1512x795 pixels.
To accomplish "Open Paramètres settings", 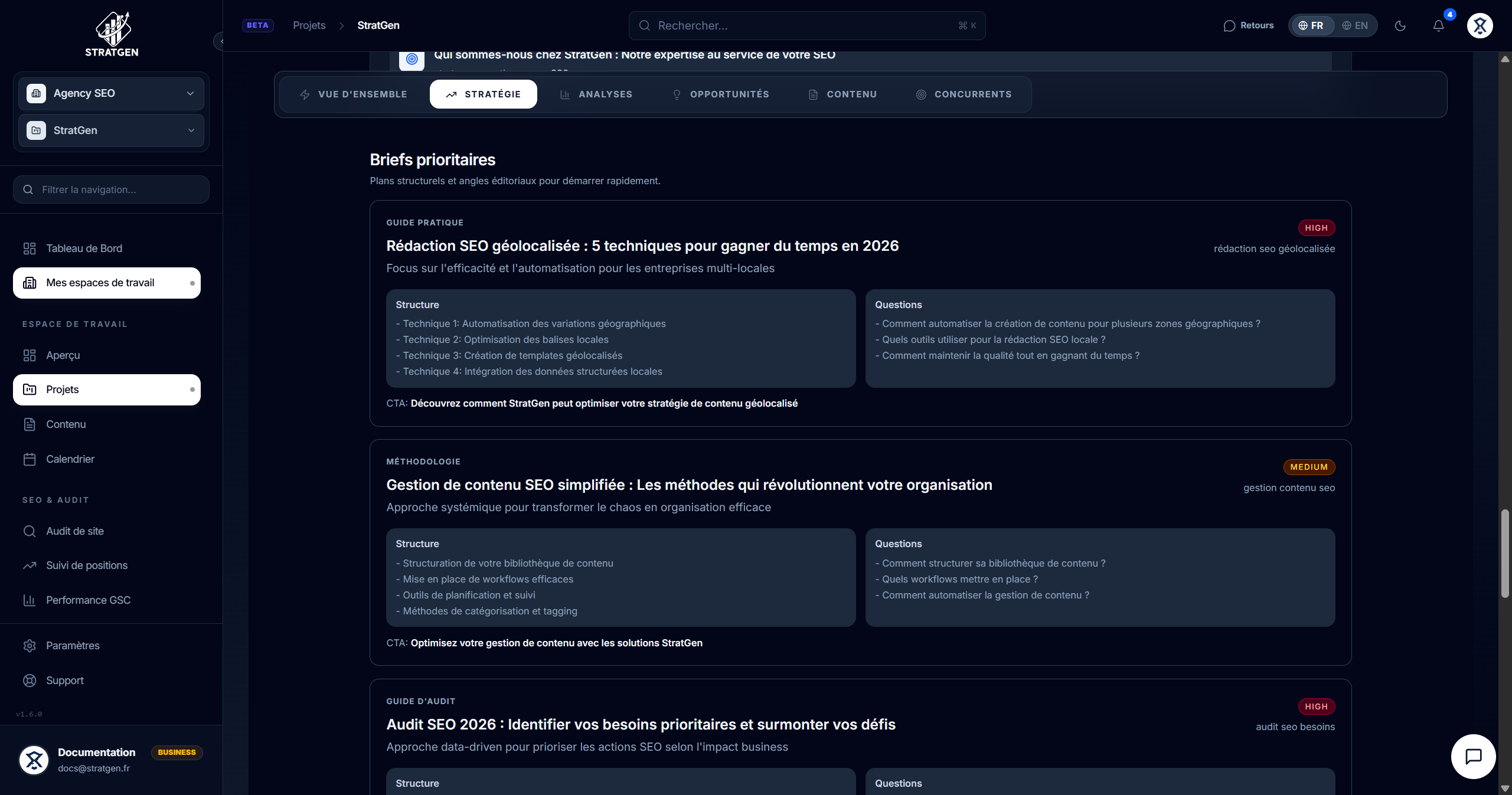I will [73, 646].
